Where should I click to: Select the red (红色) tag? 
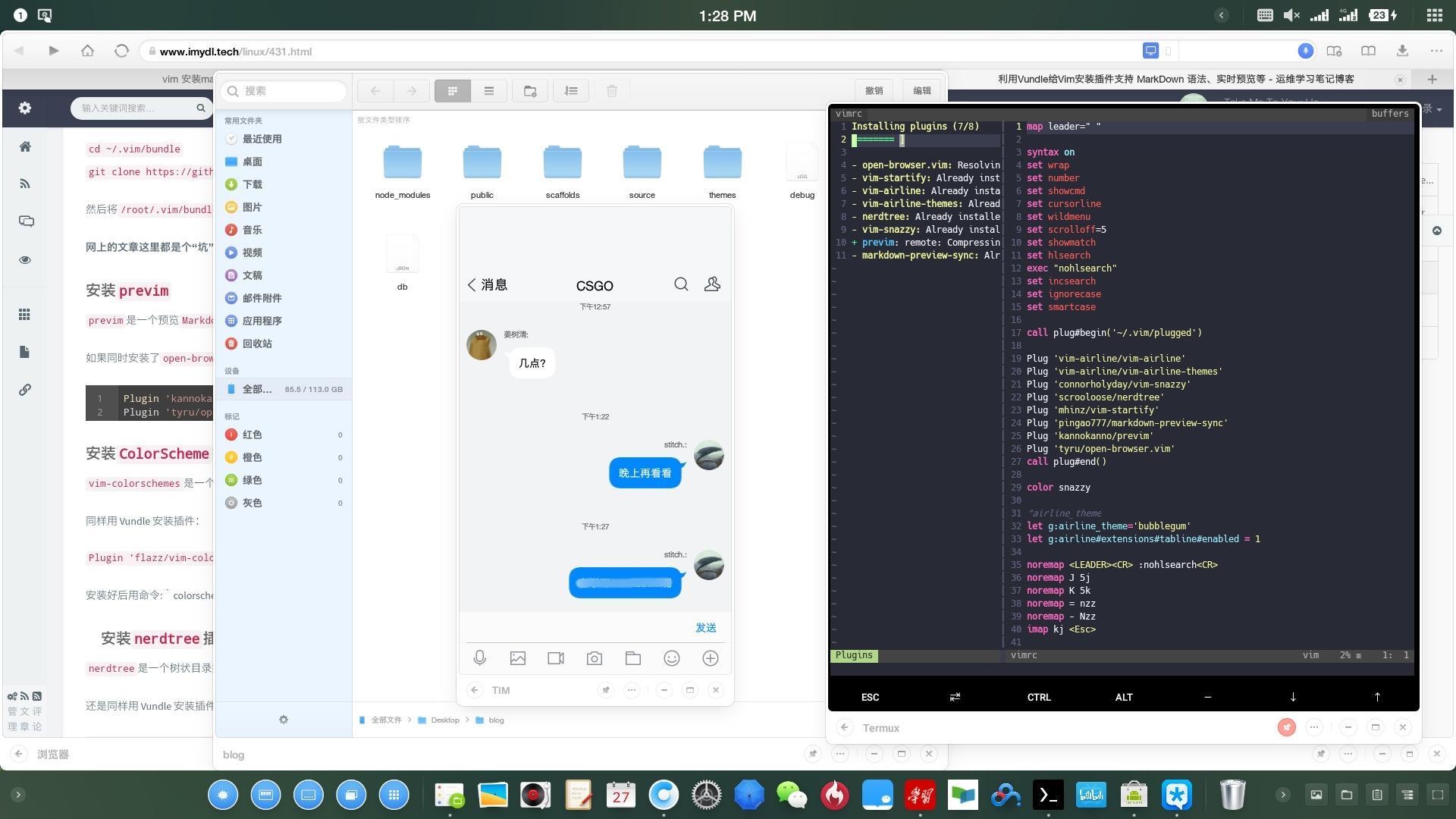253,435
